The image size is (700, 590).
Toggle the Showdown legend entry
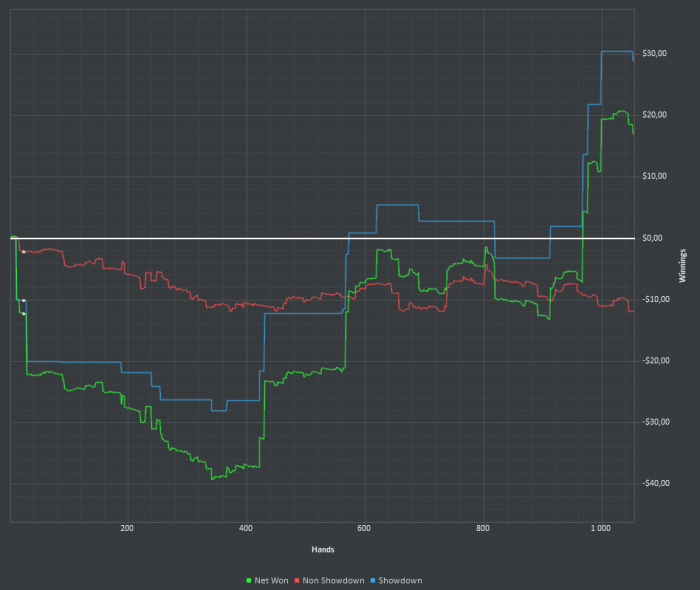click(x=396, y=581)
